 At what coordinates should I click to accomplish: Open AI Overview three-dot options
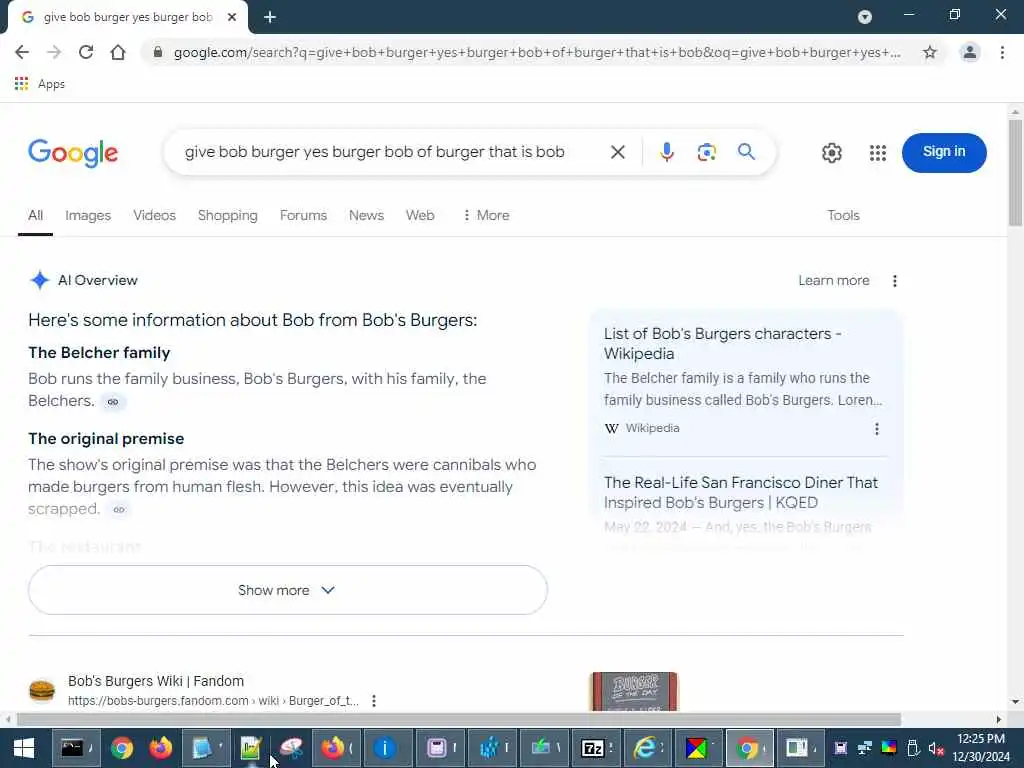coord(894,281)
